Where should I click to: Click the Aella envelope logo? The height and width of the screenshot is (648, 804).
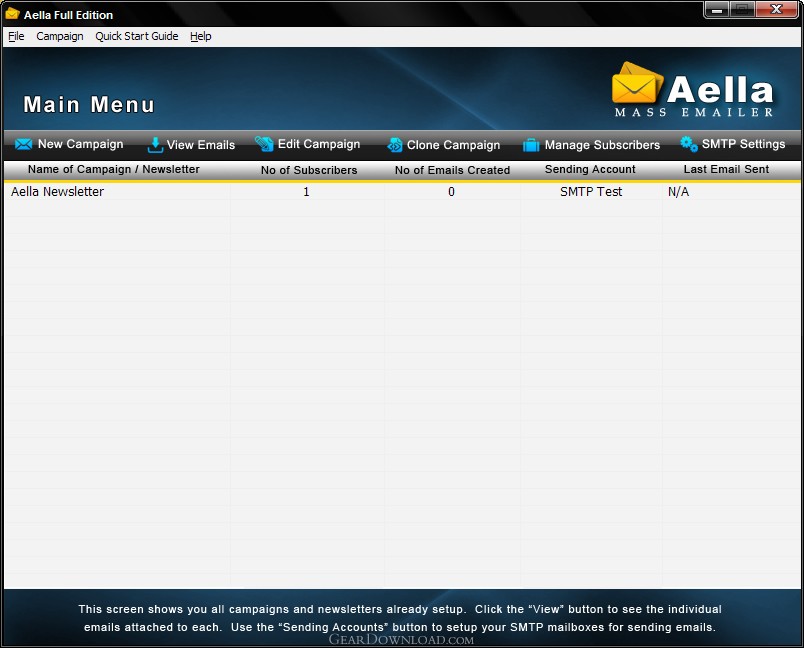click(637, 83)
